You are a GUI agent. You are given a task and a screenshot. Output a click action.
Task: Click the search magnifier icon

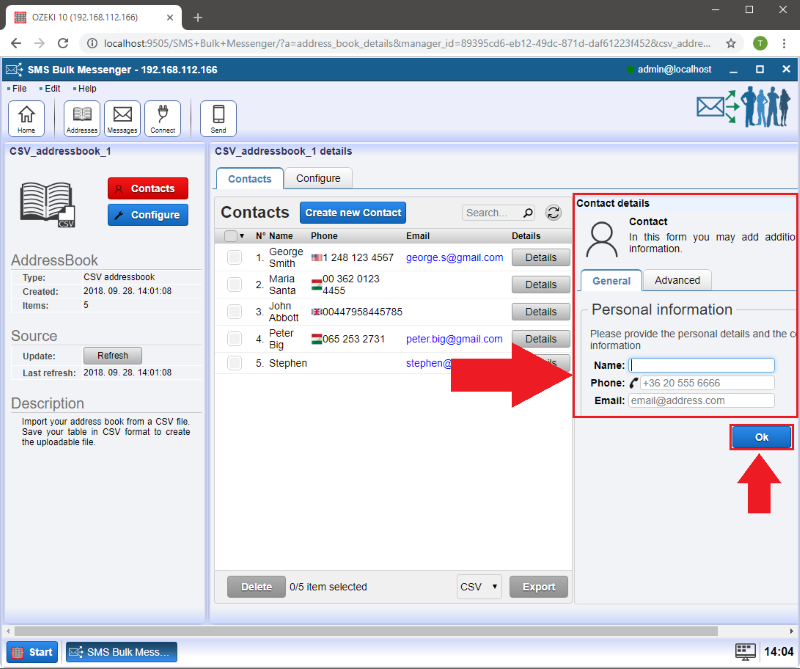[x=527, y=212]
